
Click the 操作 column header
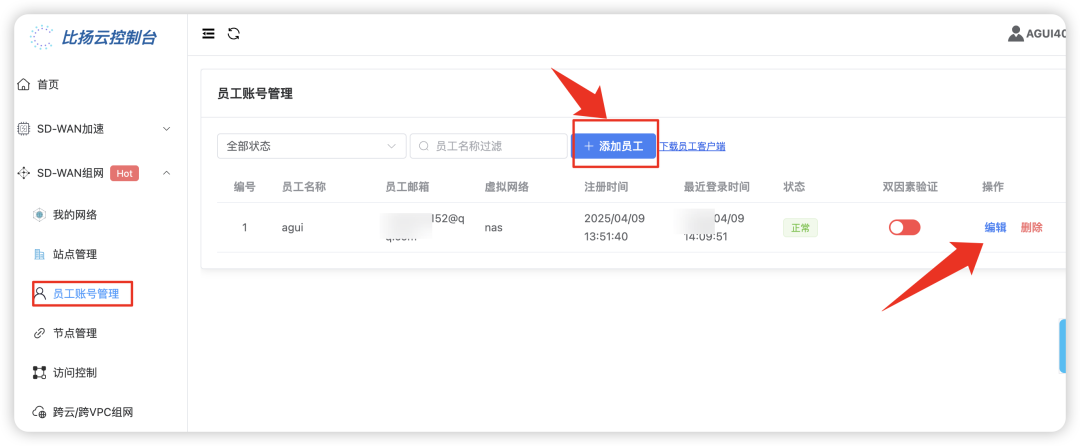[x=993, y=187]
